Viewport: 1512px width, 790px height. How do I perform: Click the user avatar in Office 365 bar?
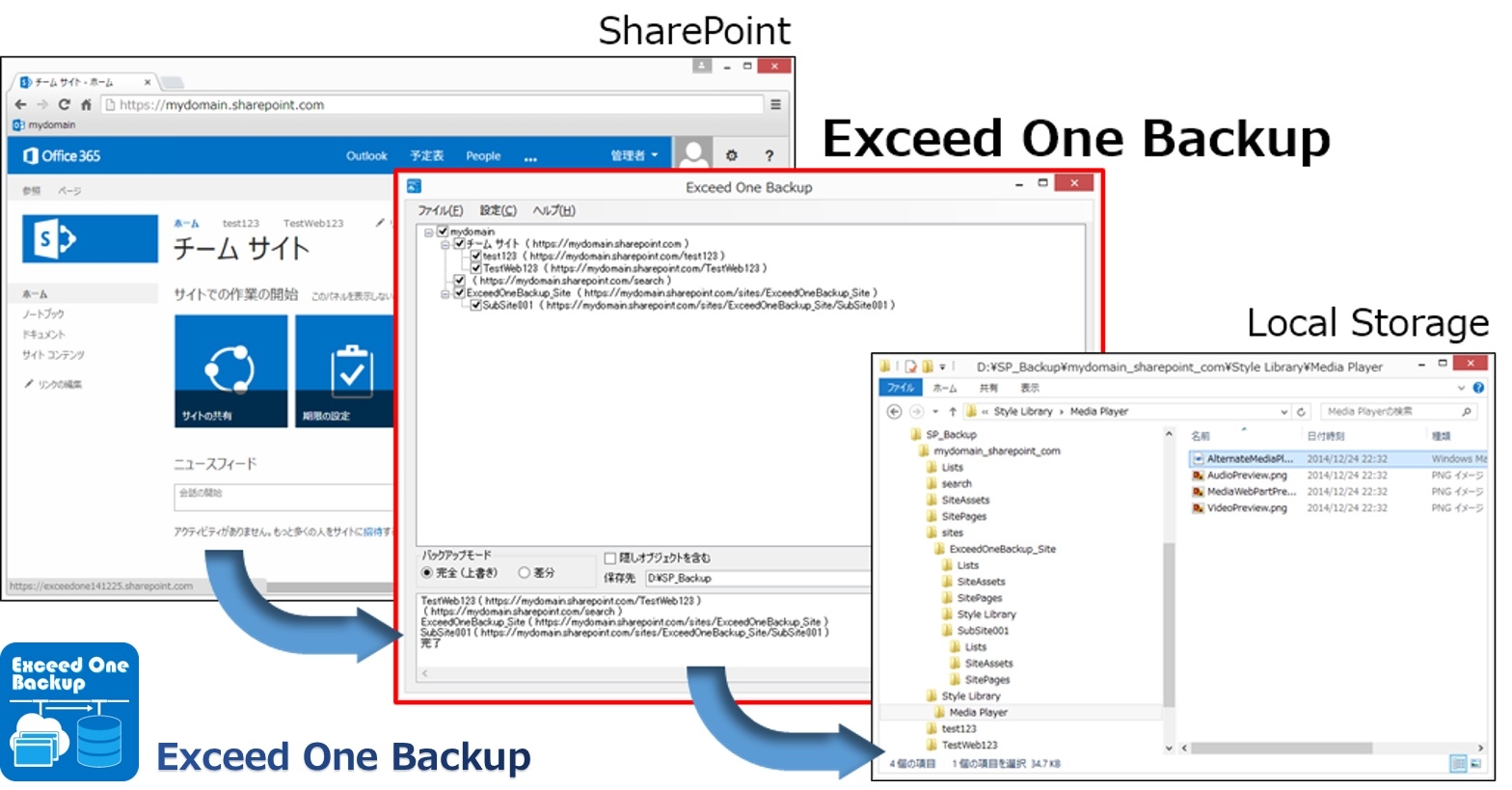(x=692, y=154)
